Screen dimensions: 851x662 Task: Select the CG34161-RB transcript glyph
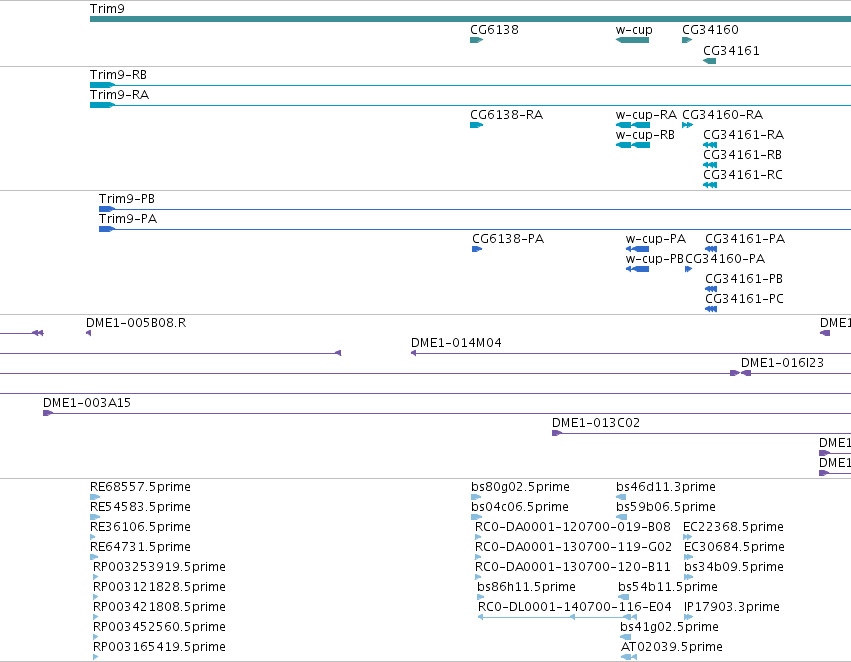pyautogui.click(x=710, y=166)
